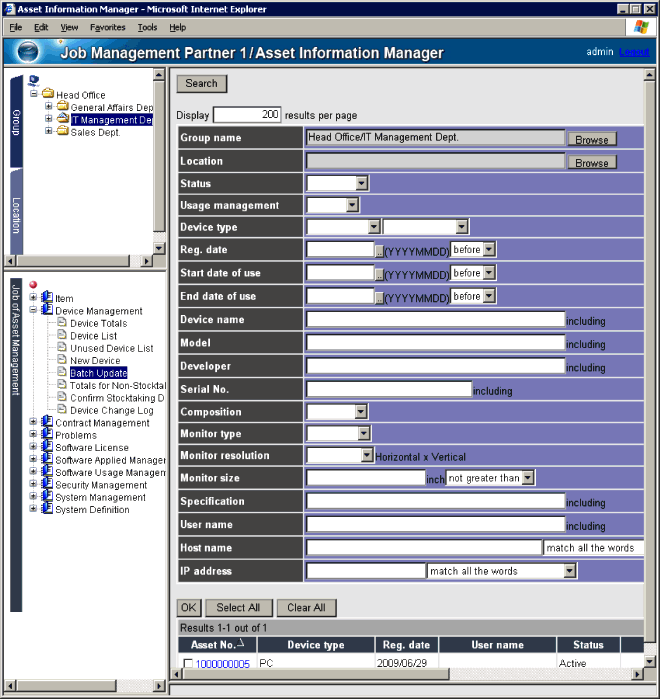
Task: Check the box for asset 1000000005
Action: [188, 664]
